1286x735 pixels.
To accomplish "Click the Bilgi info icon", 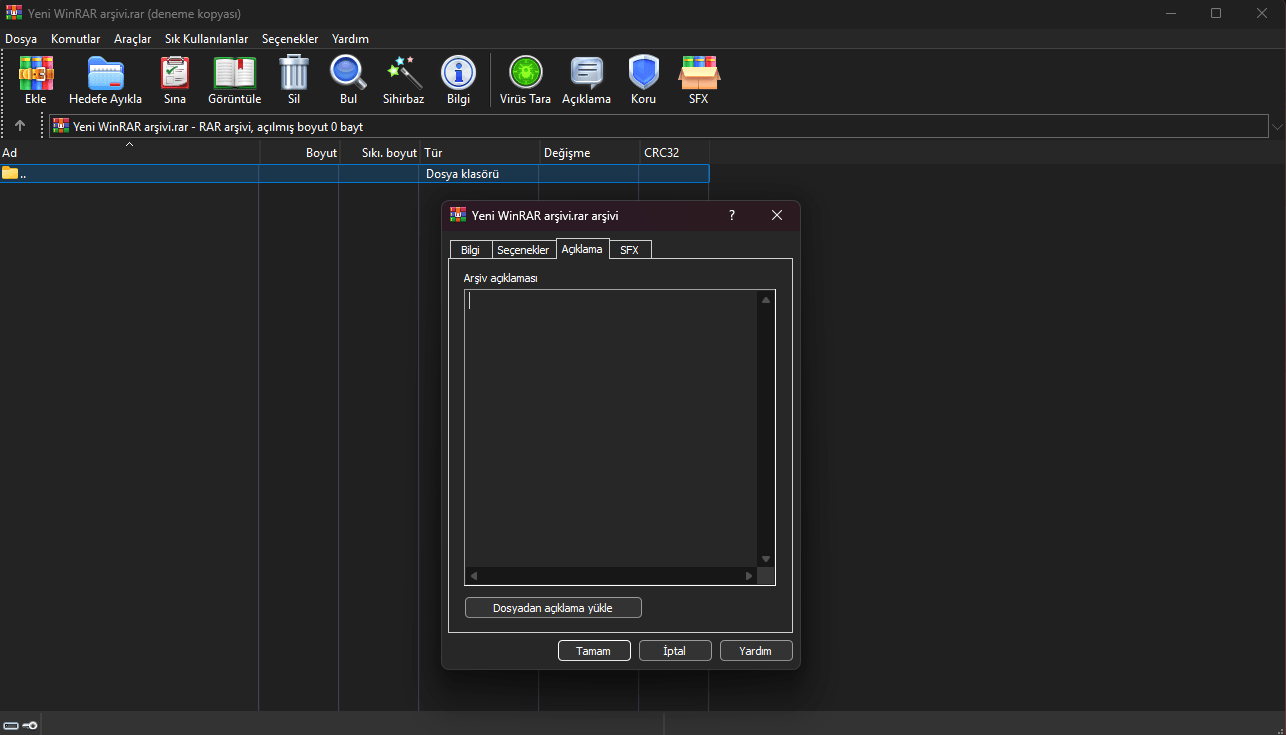I will point(458,73).
